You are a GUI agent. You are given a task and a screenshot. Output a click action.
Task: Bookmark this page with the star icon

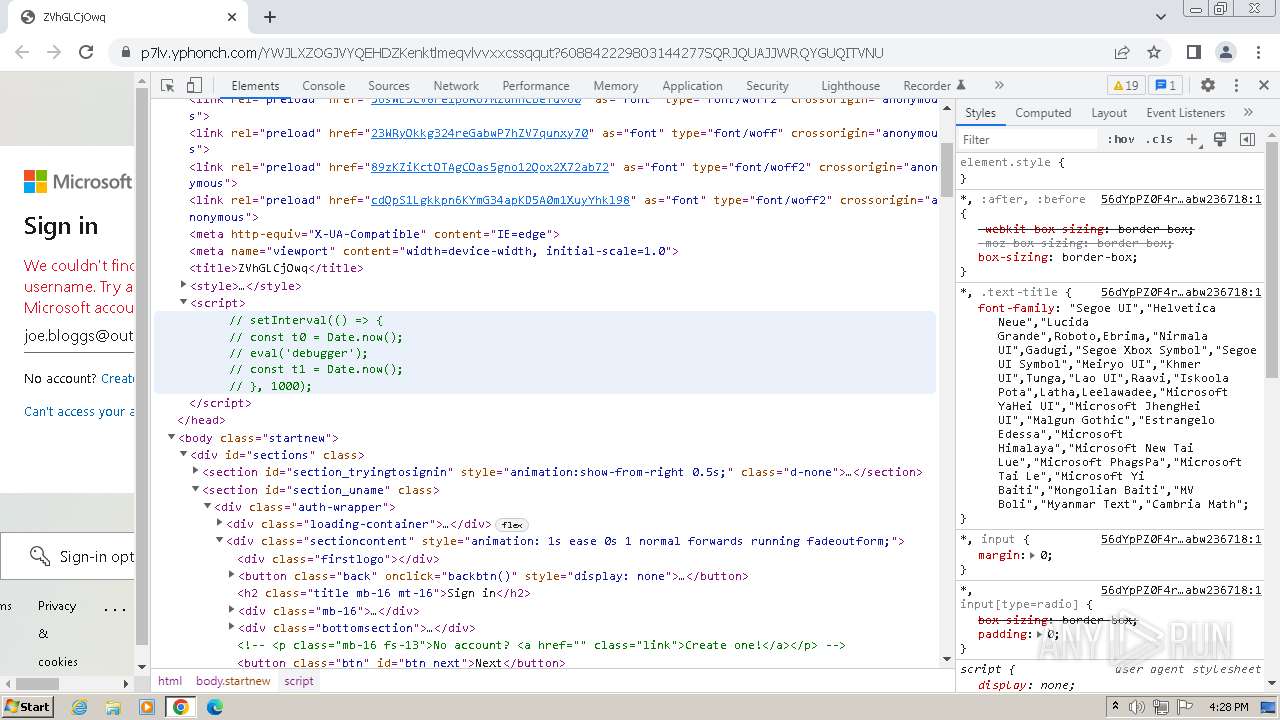tap(1154, 53)
